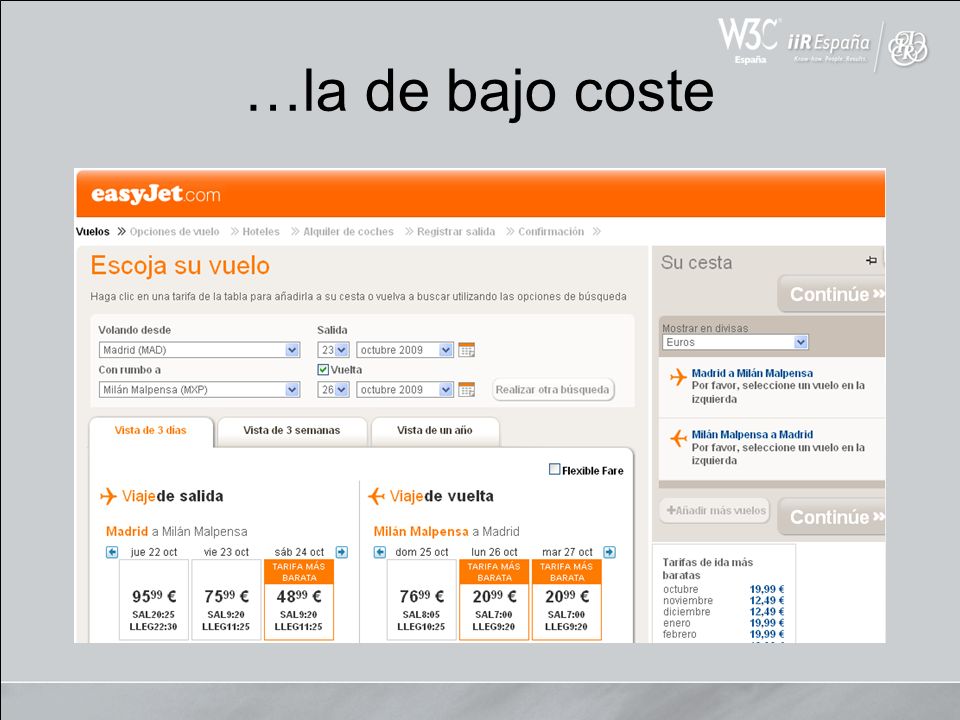The image size is (960, 720).
Task: Click Tarifas de ida más baratas heading
Action: click(x=708, y=569)
